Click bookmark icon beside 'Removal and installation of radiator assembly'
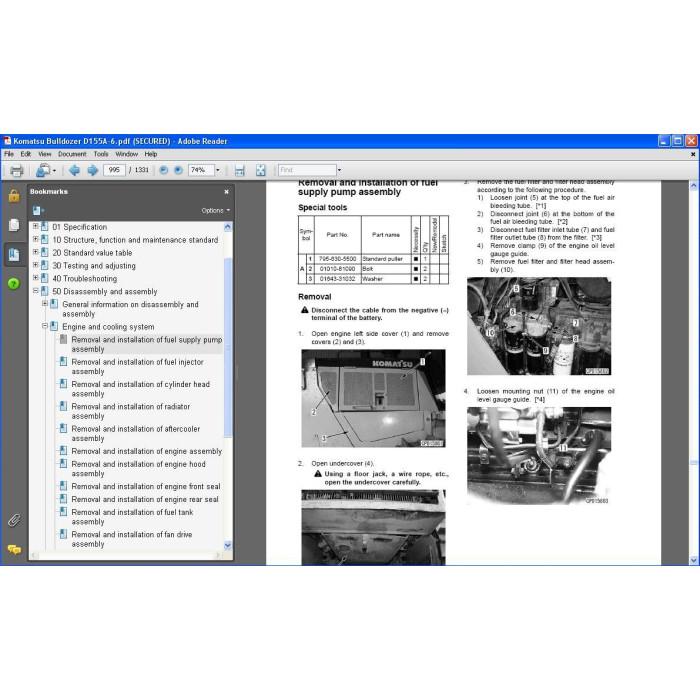This screenshot has height=700, width=700. click(x=63, y=406)
